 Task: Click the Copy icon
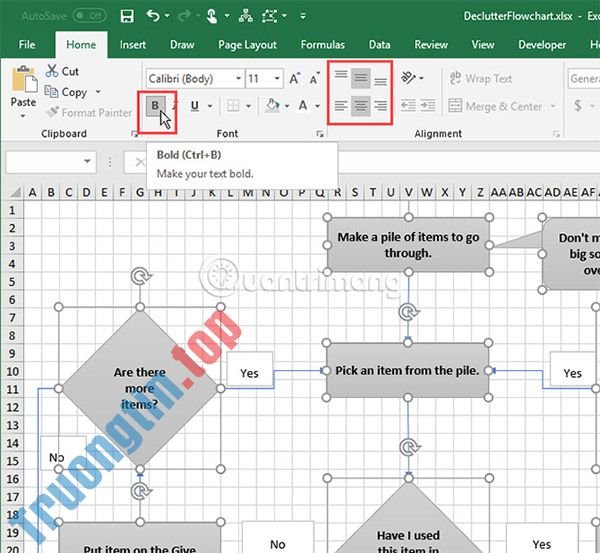52,92
